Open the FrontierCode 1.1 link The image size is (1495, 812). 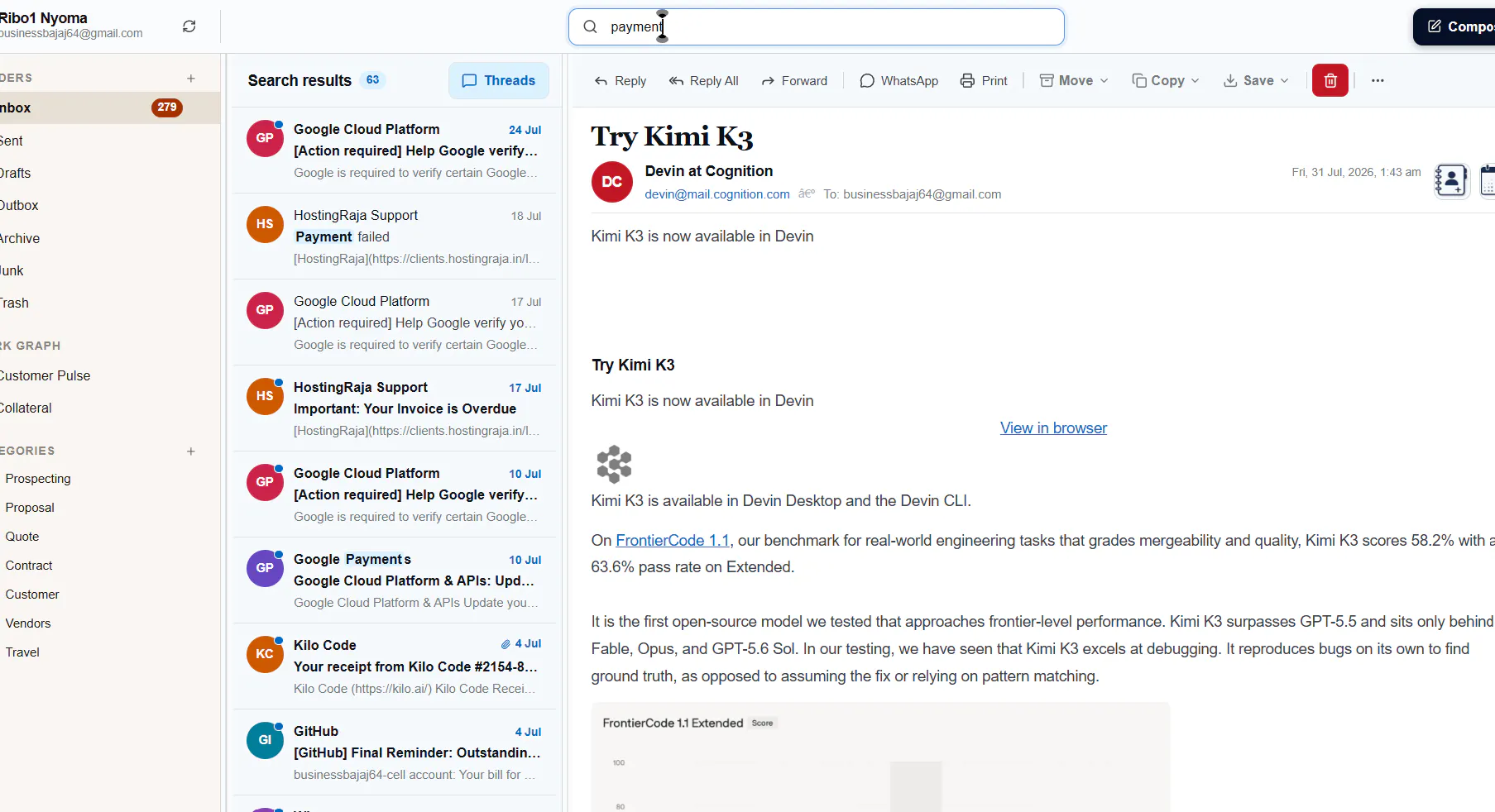click(673, 540)
